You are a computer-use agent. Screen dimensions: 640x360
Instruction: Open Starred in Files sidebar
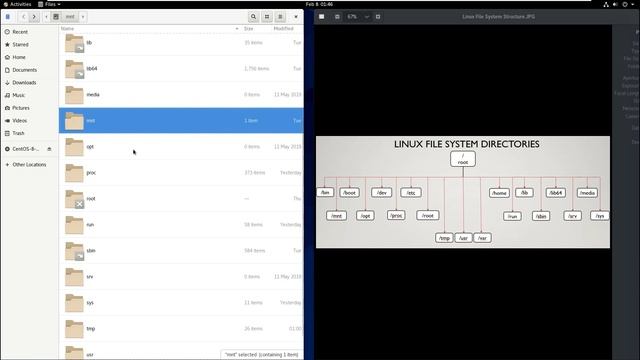tap(29, 44)
